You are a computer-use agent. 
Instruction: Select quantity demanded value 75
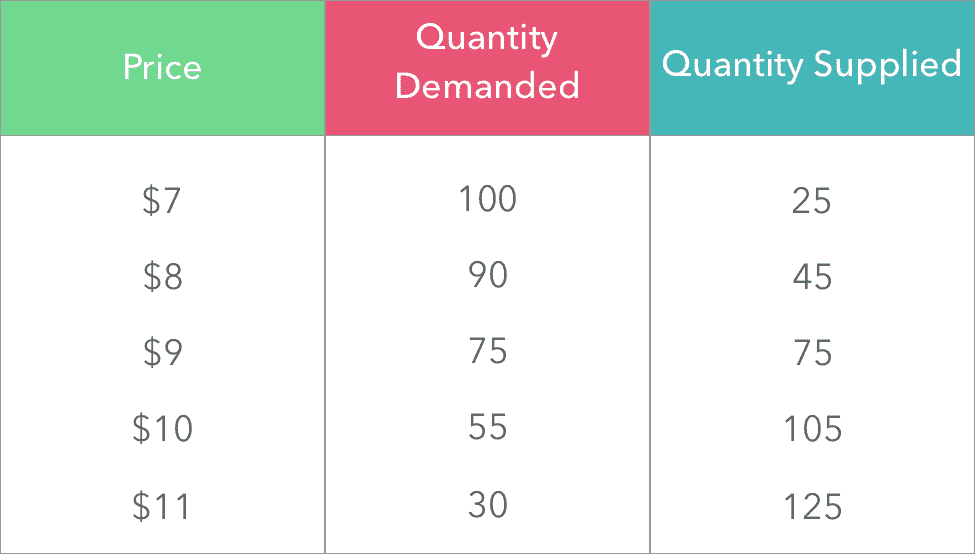coord(488,351)
